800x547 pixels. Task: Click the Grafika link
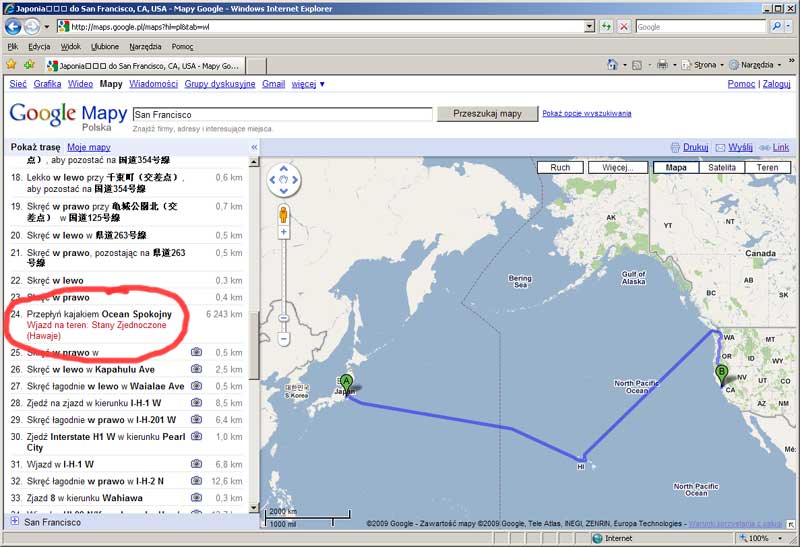pyautogui.click(x=47, y=84)
